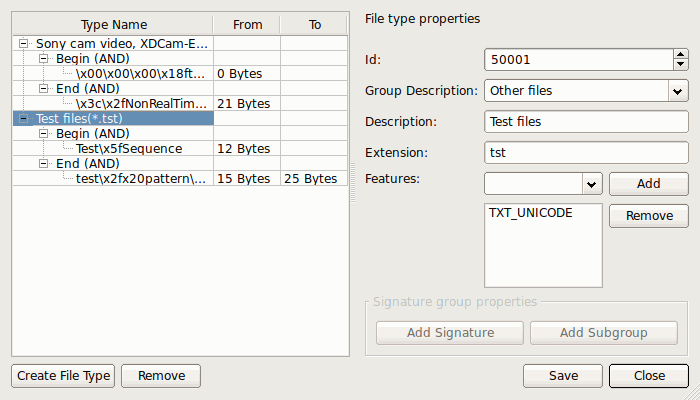
Task: Select TXT_UNICODE in the features list
Action: (530, 213)
